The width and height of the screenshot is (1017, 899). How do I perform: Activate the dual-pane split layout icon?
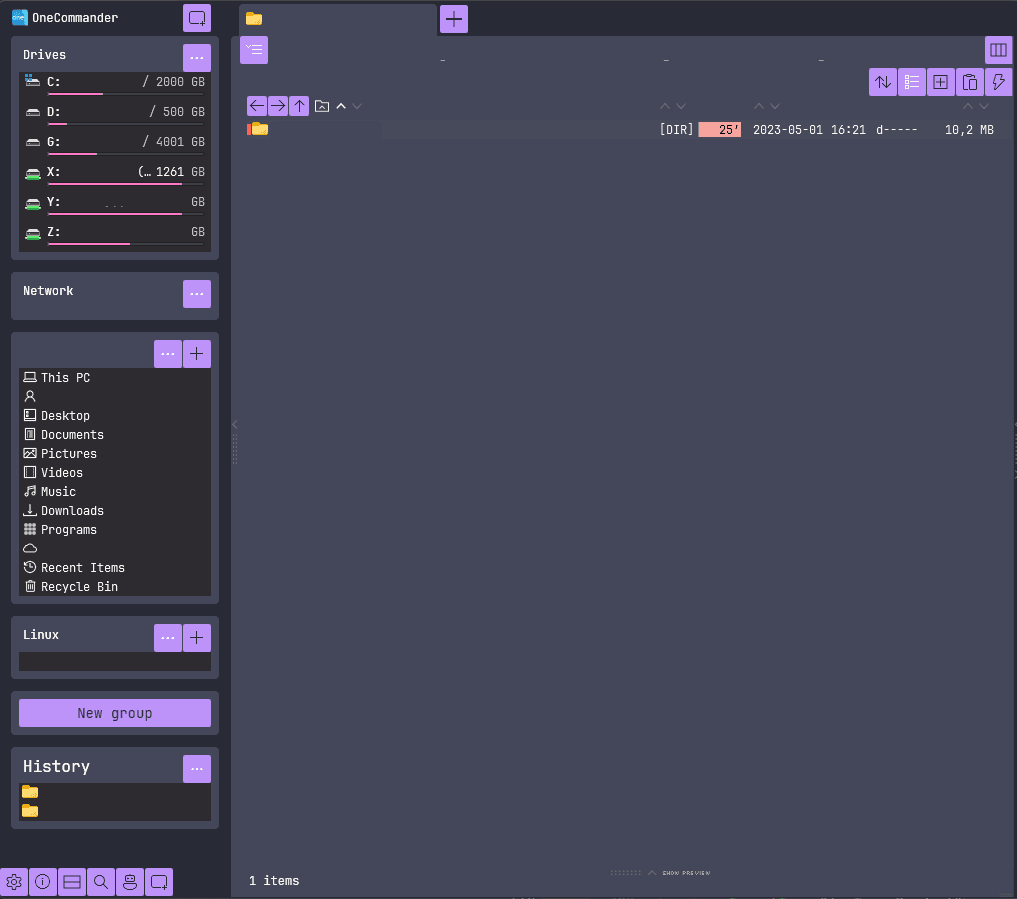71,882
